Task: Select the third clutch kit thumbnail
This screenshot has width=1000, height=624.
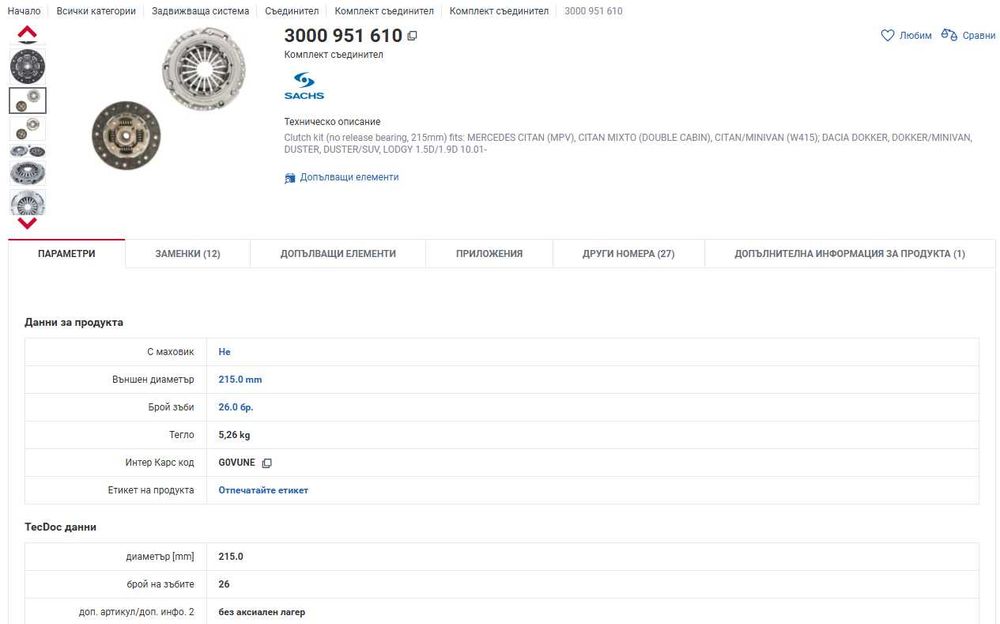Action: point(27,128)
